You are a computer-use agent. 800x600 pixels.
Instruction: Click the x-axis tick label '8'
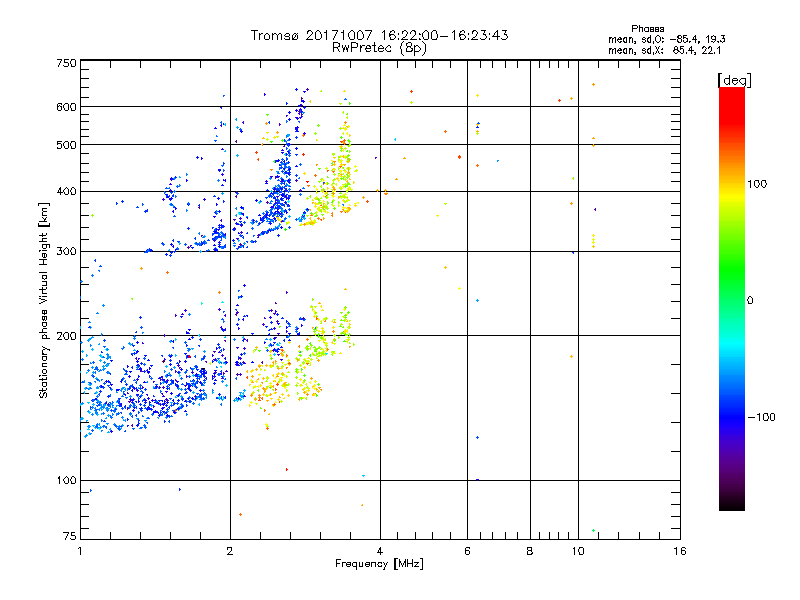530,551
